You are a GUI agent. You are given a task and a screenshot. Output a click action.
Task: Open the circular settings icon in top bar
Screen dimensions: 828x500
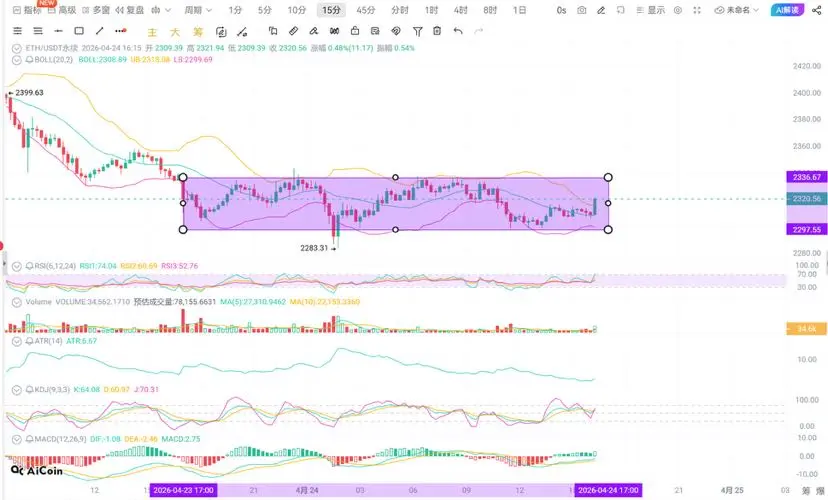tap(678, 10)
